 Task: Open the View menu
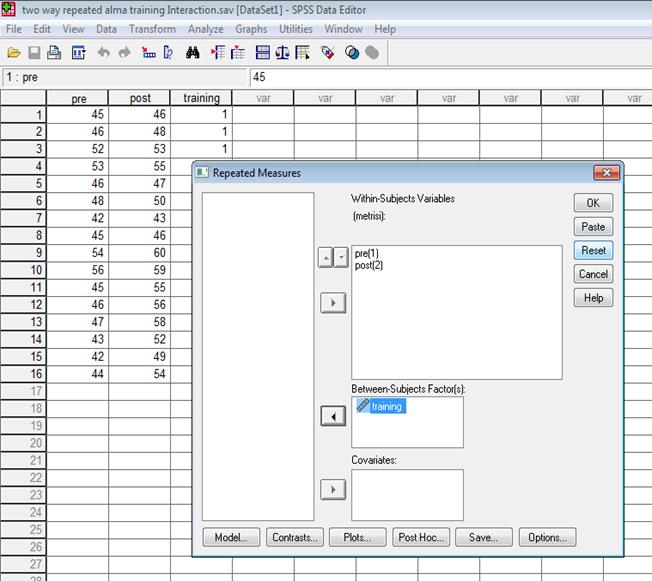click(73, 29)
